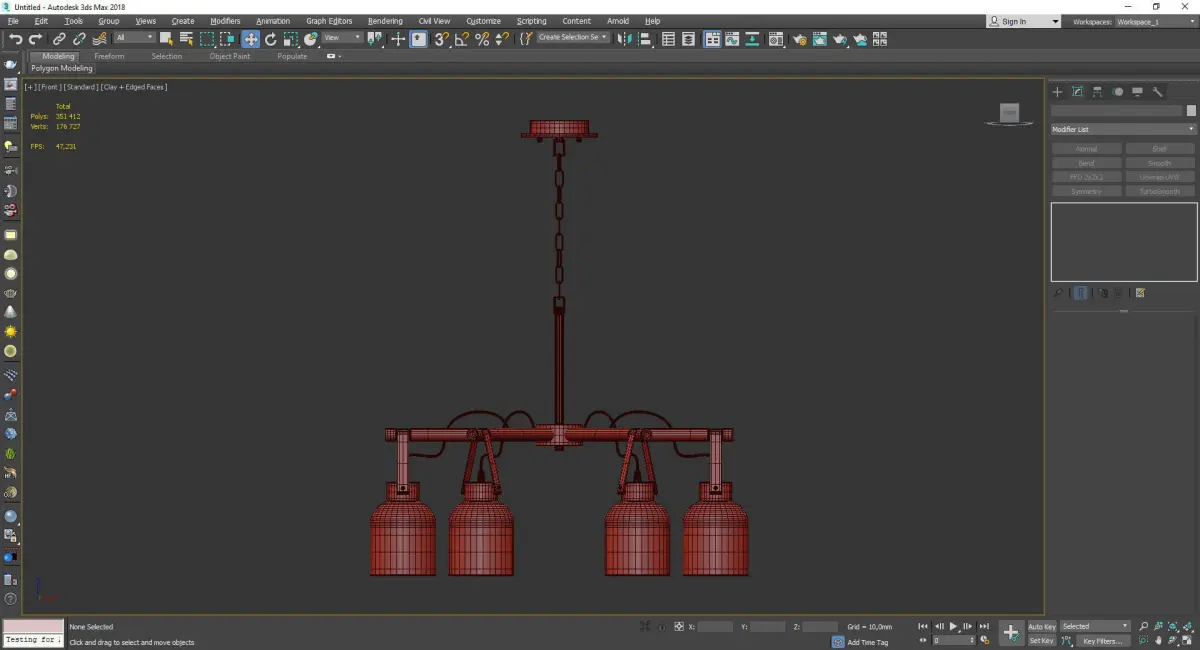Image resolution: width=1200 pixels, height=650 pixels.
Task: Switch to the Freeform ribbon tab
Action: pos(109,56)
